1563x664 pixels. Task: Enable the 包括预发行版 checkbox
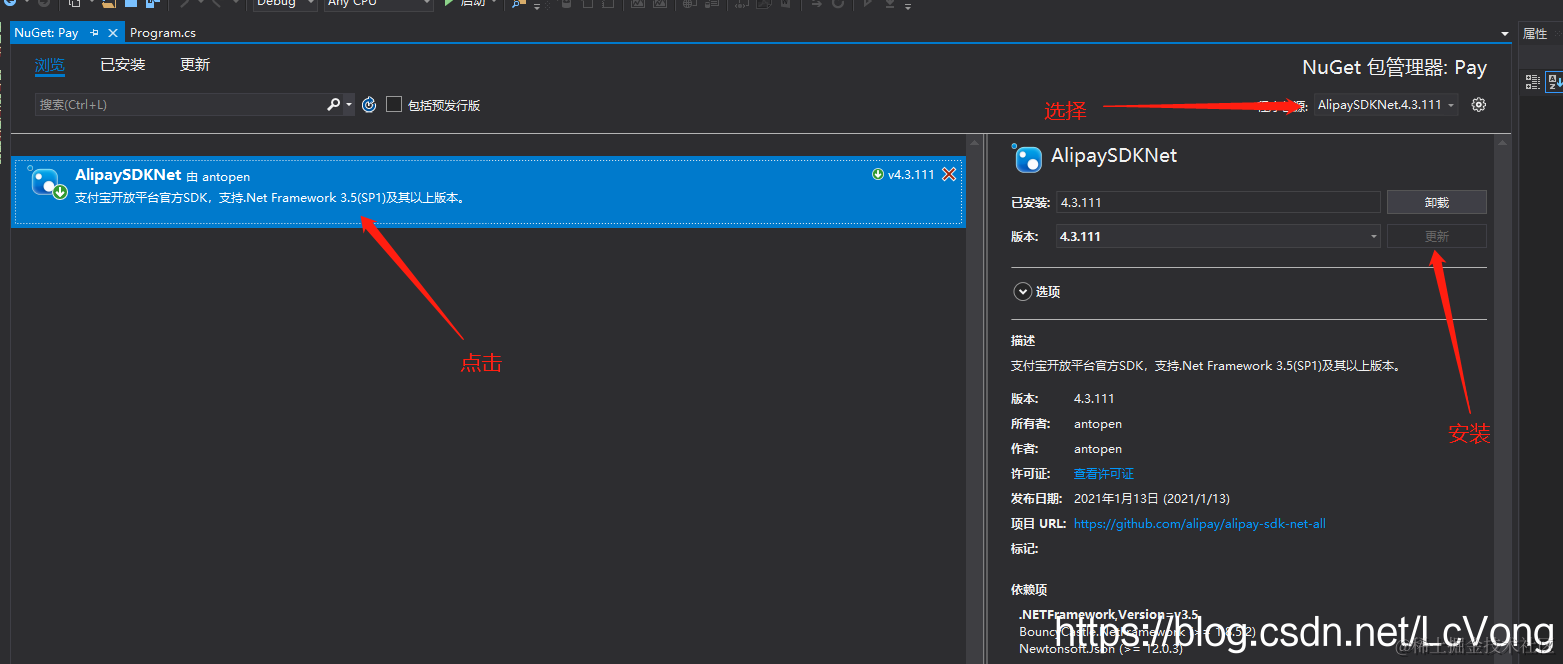(394, 104)
